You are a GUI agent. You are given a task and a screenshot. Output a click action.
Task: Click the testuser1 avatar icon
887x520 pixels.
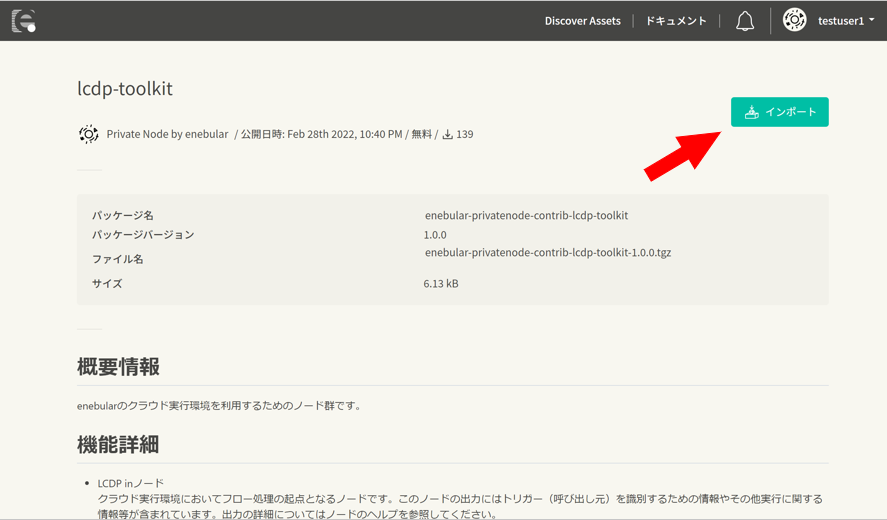[794, 20]
